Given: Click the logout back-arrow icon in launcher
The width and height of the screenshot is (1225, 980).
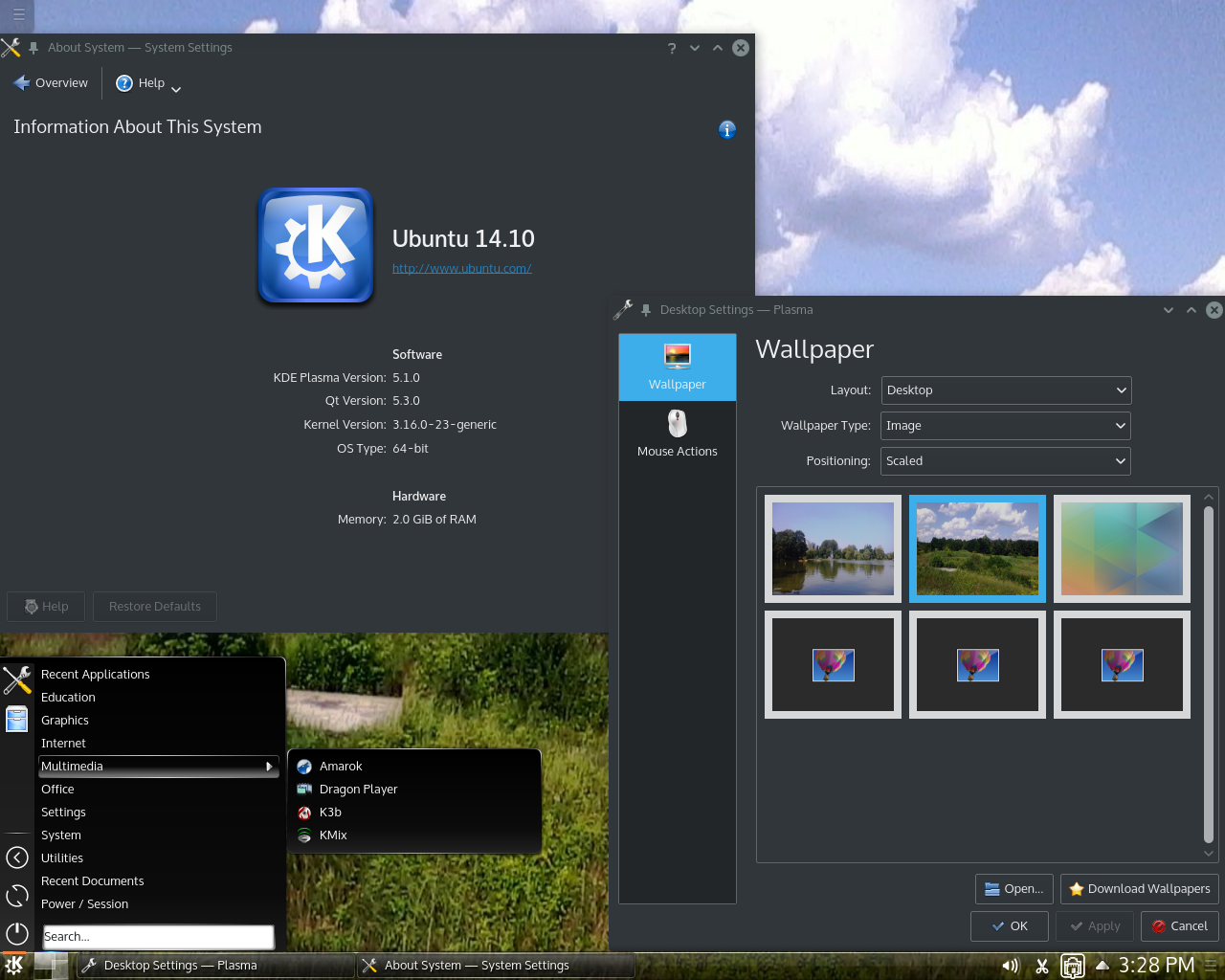Looking at the screenshot, I should 17,857.
